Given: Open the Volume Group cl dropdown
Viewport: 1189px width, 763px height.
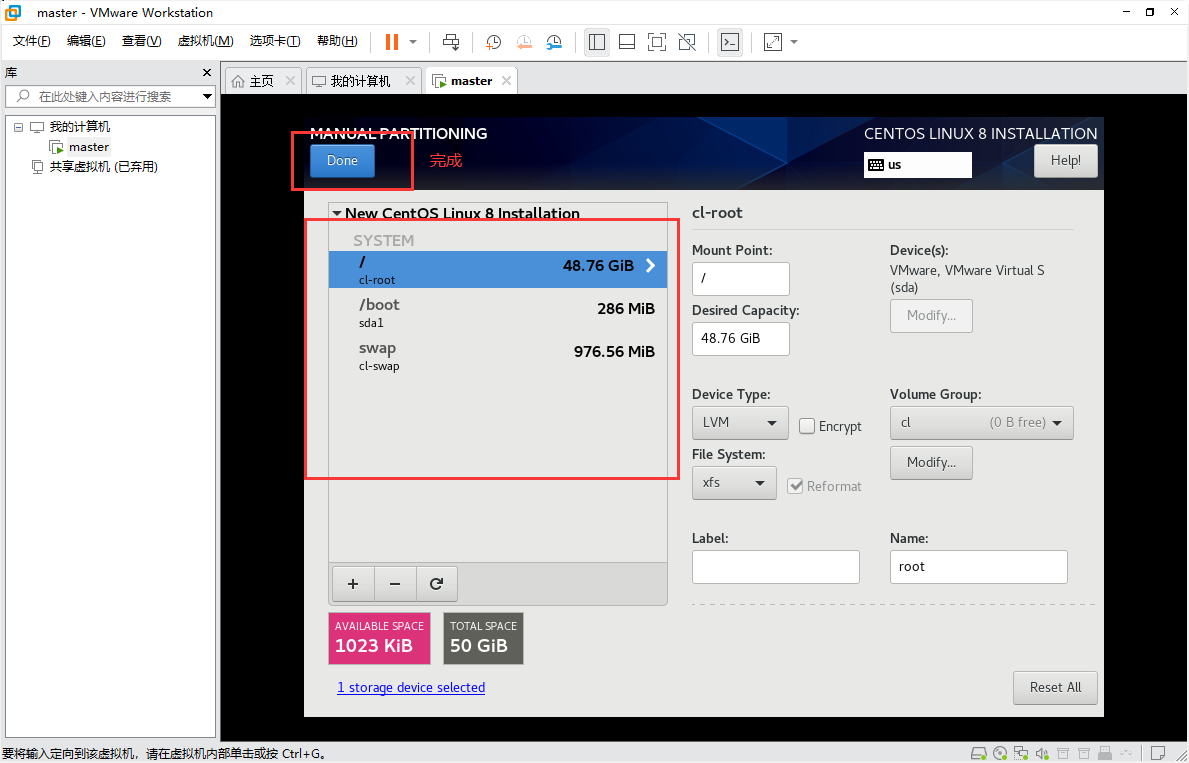Looking at the screenshot, I should click(x=982, y=422).
